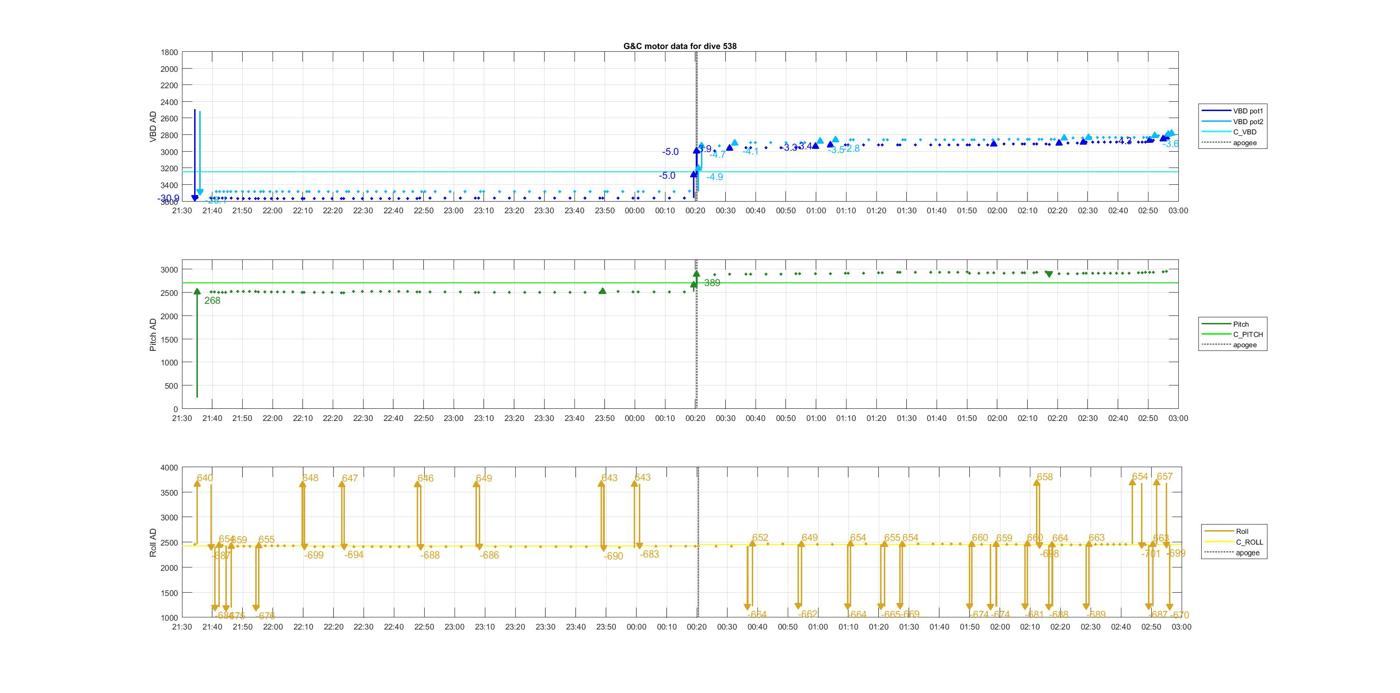Click the "2000" tick on the Pitch AD axis

(170, 316)
